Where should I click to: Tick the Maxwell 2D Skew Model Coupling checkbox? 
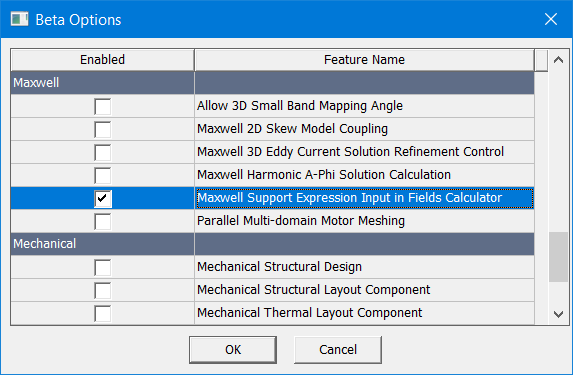tap(102, 129)
